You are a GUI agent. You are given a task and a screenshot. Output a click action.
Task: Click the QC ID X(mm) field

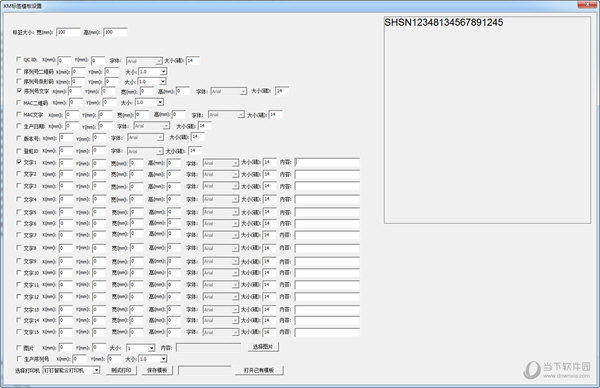click(x=64, y=60)
